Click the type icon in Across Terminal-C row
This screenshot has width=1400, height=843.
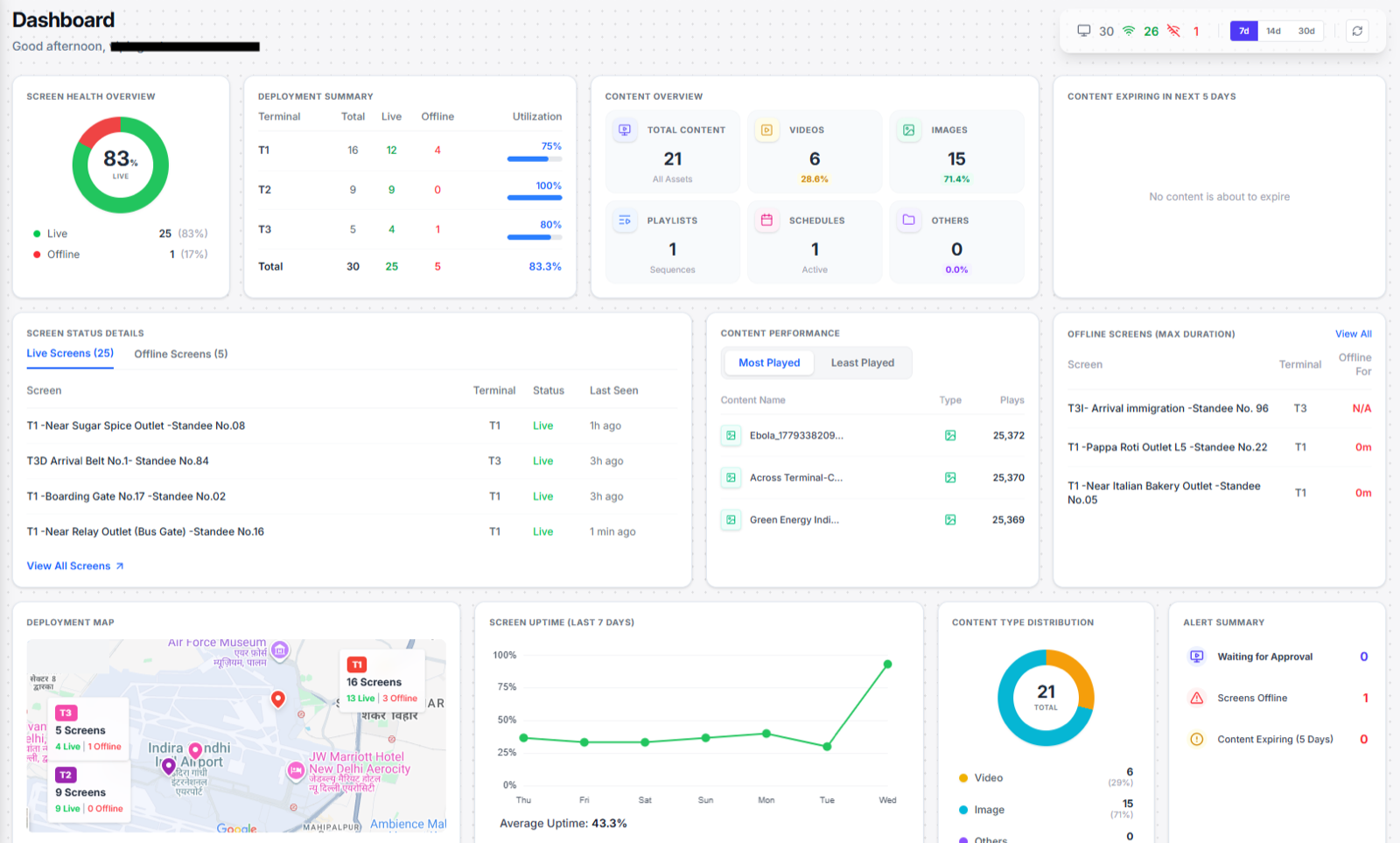[x=950, y=477]
